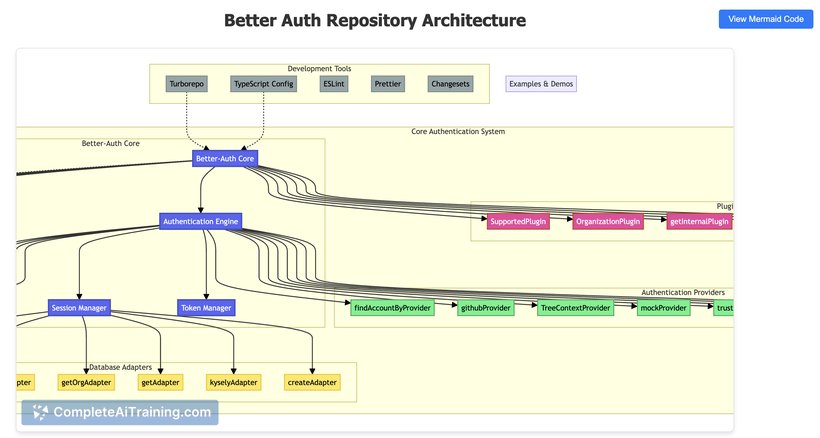Open the CompleteAiTraining.com watermark logo
Screen dimensions: 820x438
click(120, 413)
